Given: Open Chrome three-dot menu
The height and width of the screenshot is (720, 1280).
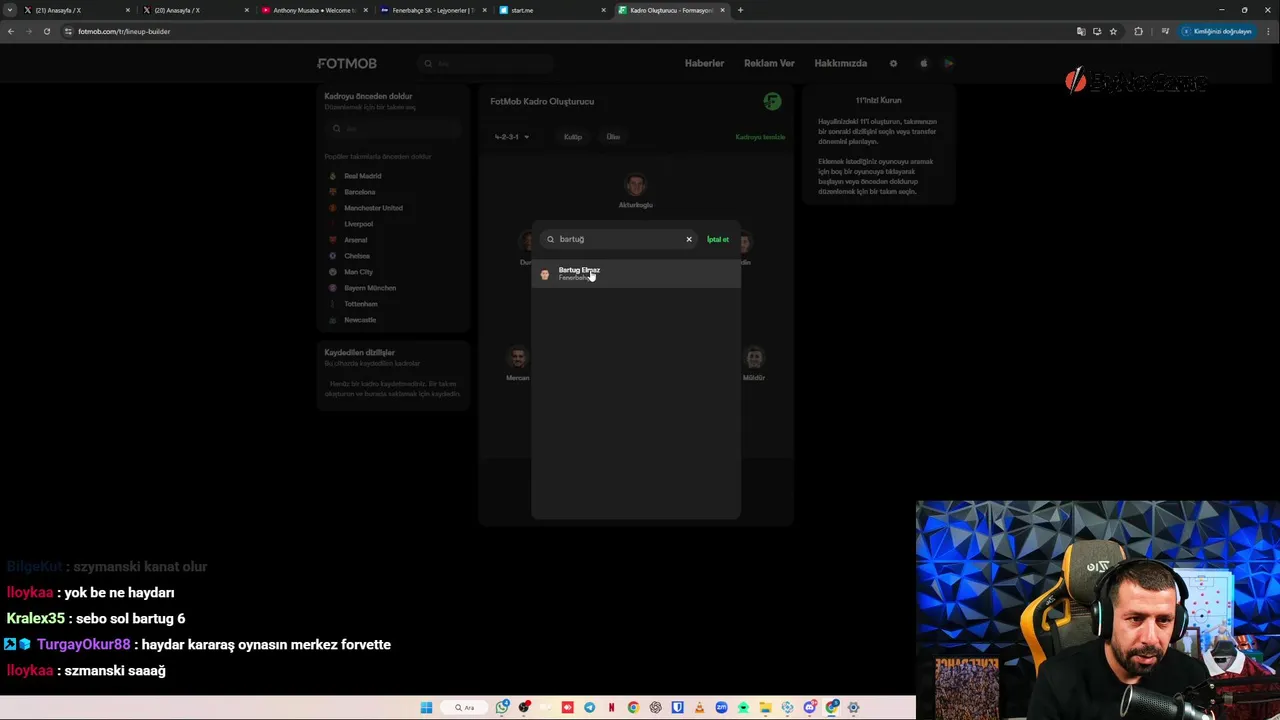Looking at the screenshot, I should [1268, 31].
